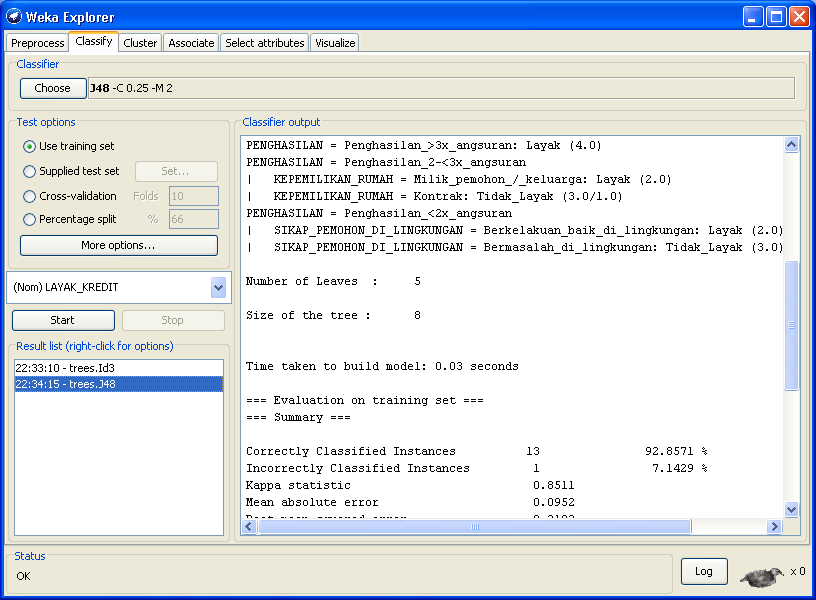The image size is (816, 600).
Task: Click the horizontal scrollbar thumb in classifier output
Action: click(475, 527)
